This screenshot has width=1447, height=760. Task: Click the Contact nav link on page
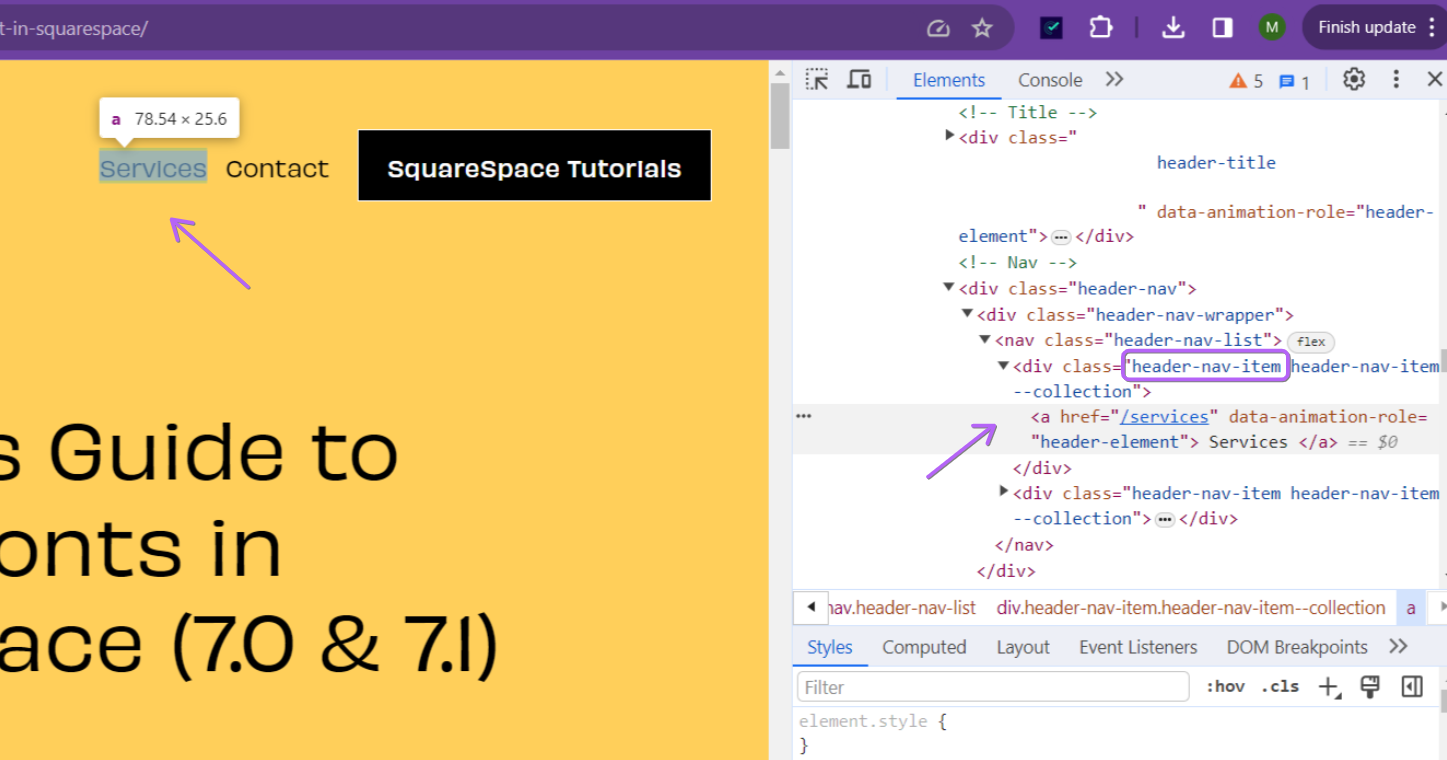pos(277,168)
